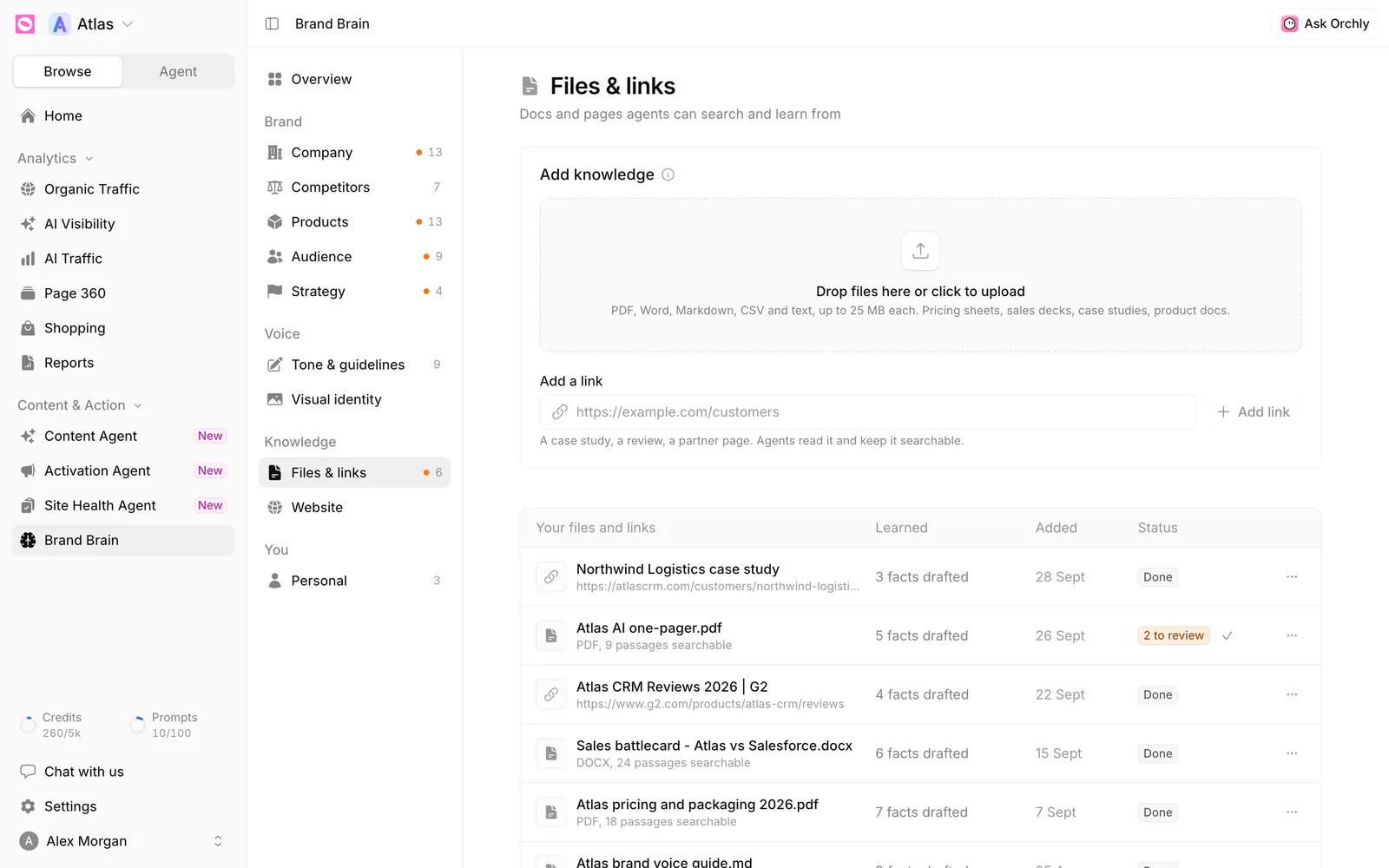Open Visual identity under Voice
The image size is (1389, 868).
pyautogui.click(x=354, y=399)
